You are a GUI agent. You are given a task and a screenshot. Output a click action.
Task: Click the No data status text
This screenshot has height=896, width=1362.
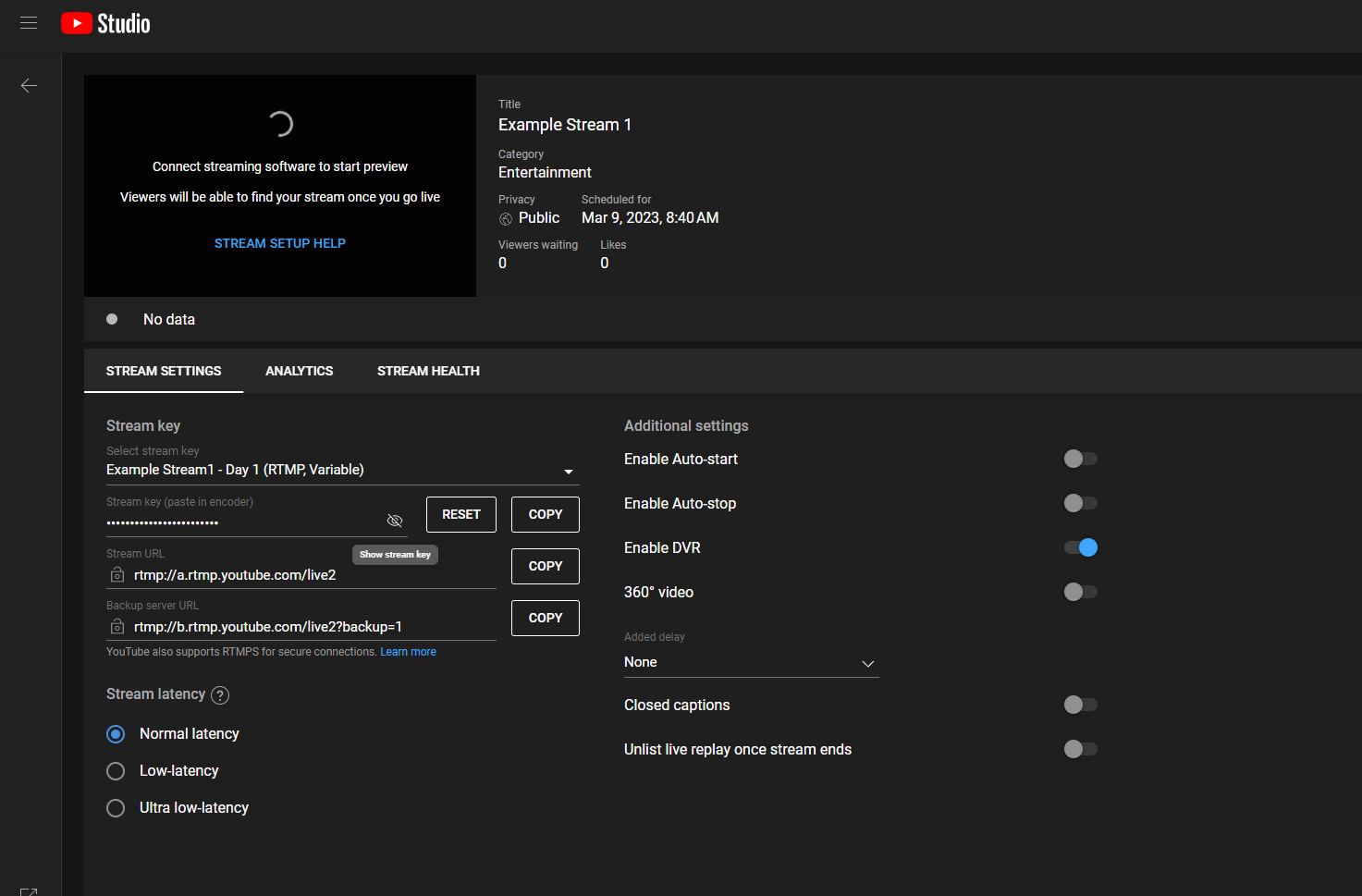click(169, 319)
